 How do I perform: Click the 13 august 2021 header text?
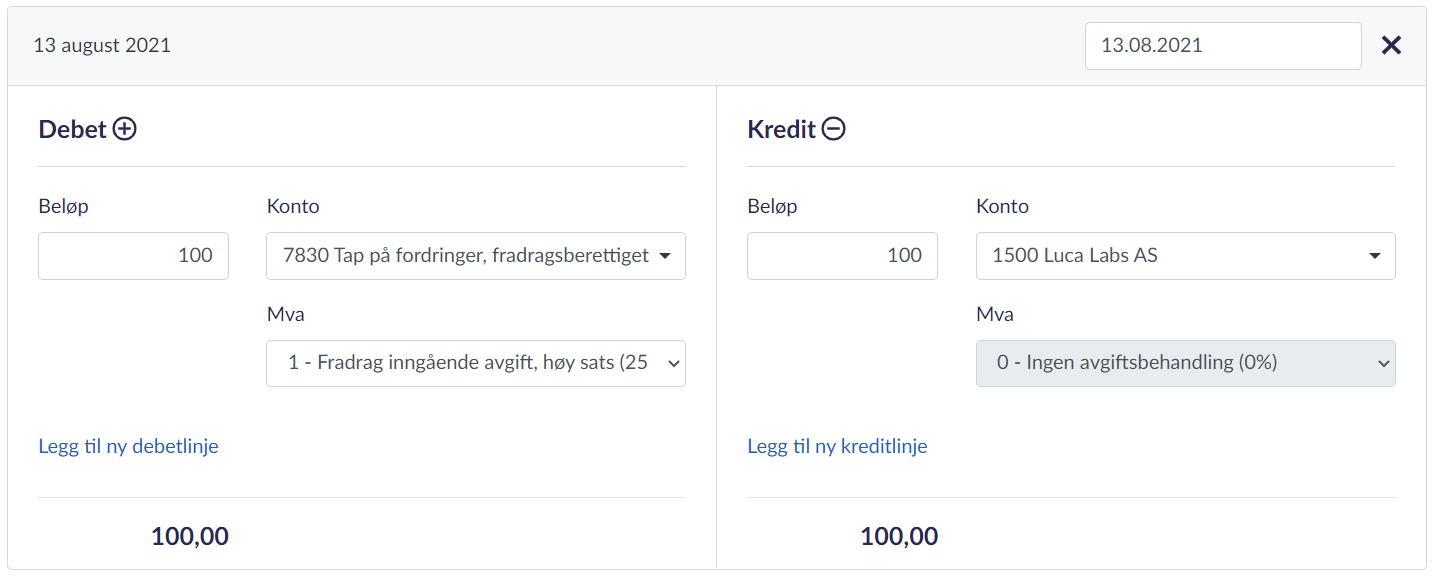tap(102, 46)
